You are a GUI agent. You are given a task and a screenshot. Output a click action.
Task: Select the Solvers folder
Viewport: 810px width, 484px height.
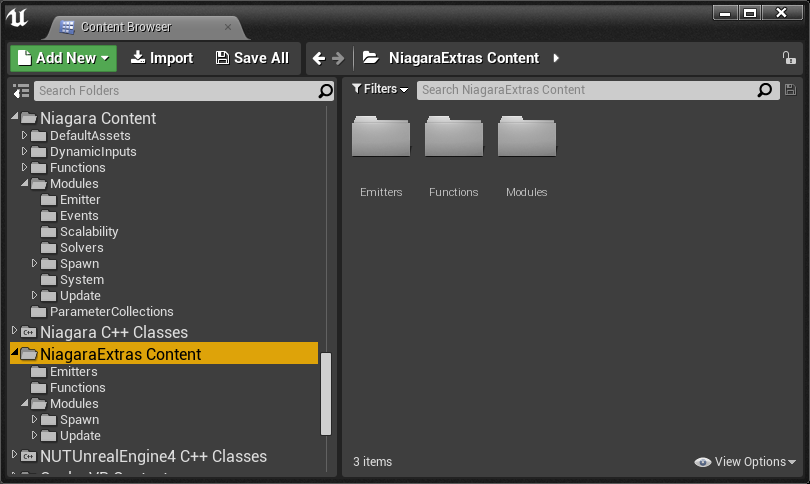82,247
